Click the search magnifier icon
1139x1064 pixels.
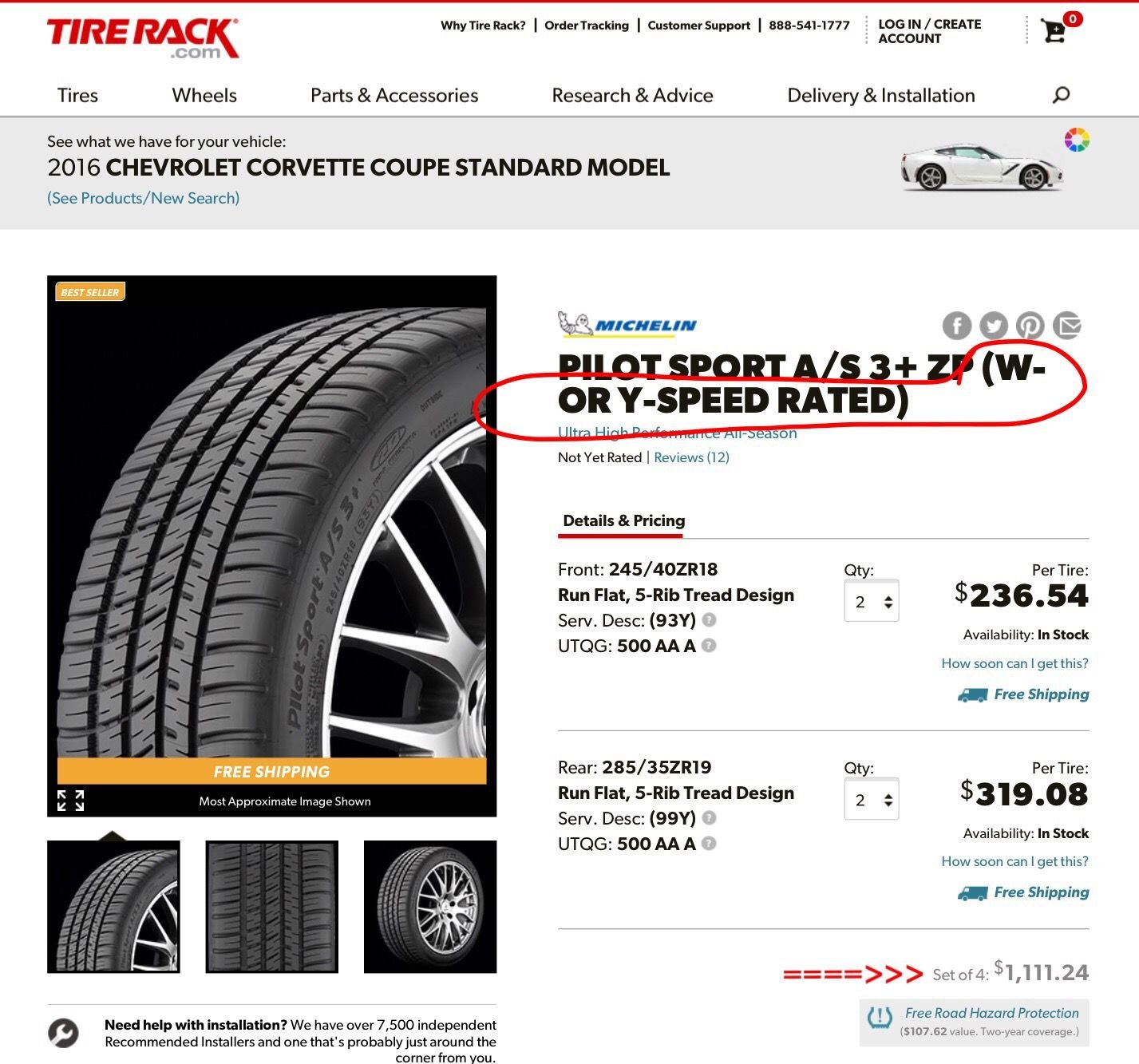(1061, 95)
